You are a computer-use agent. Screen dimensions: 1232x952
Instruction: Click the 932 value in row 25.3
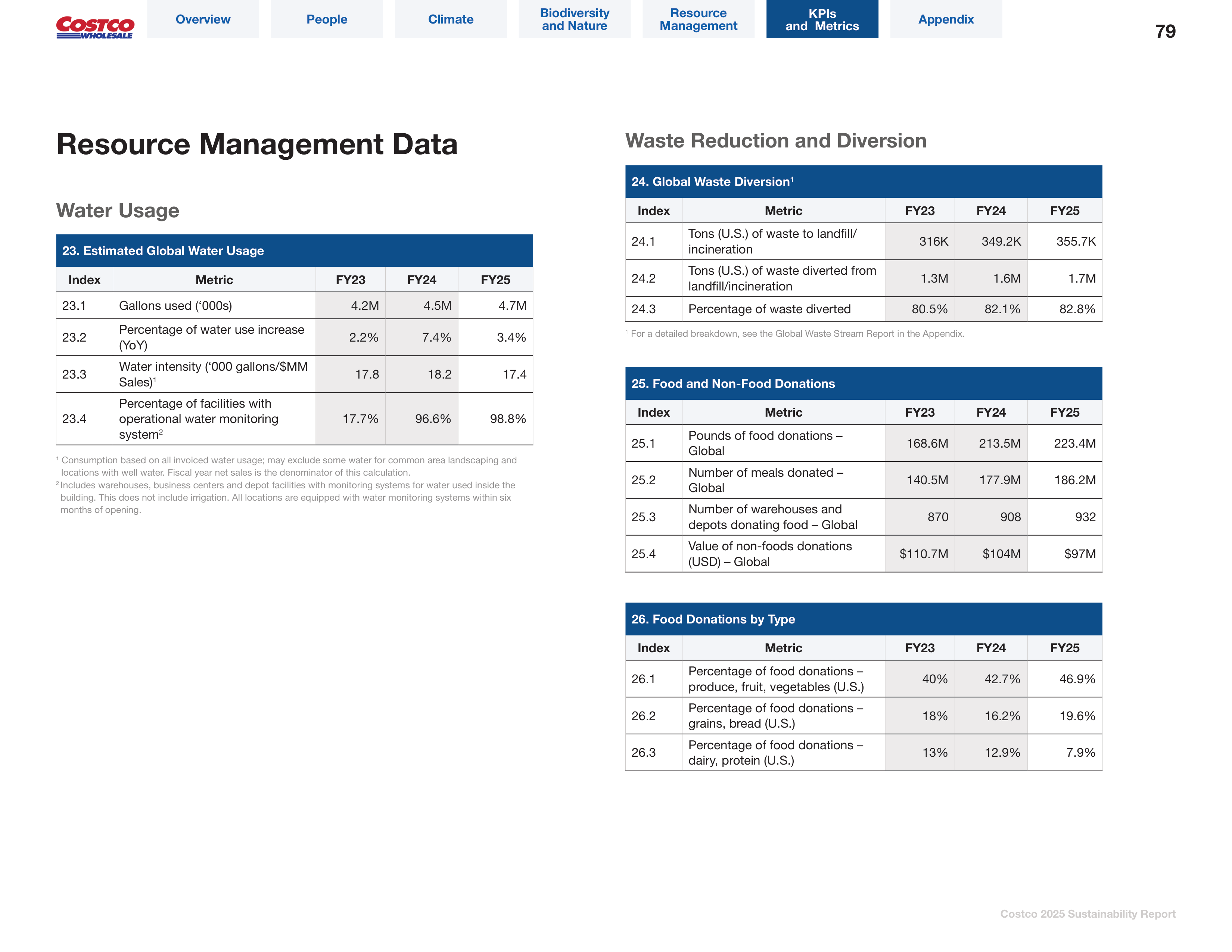(x=1085, y=517)
